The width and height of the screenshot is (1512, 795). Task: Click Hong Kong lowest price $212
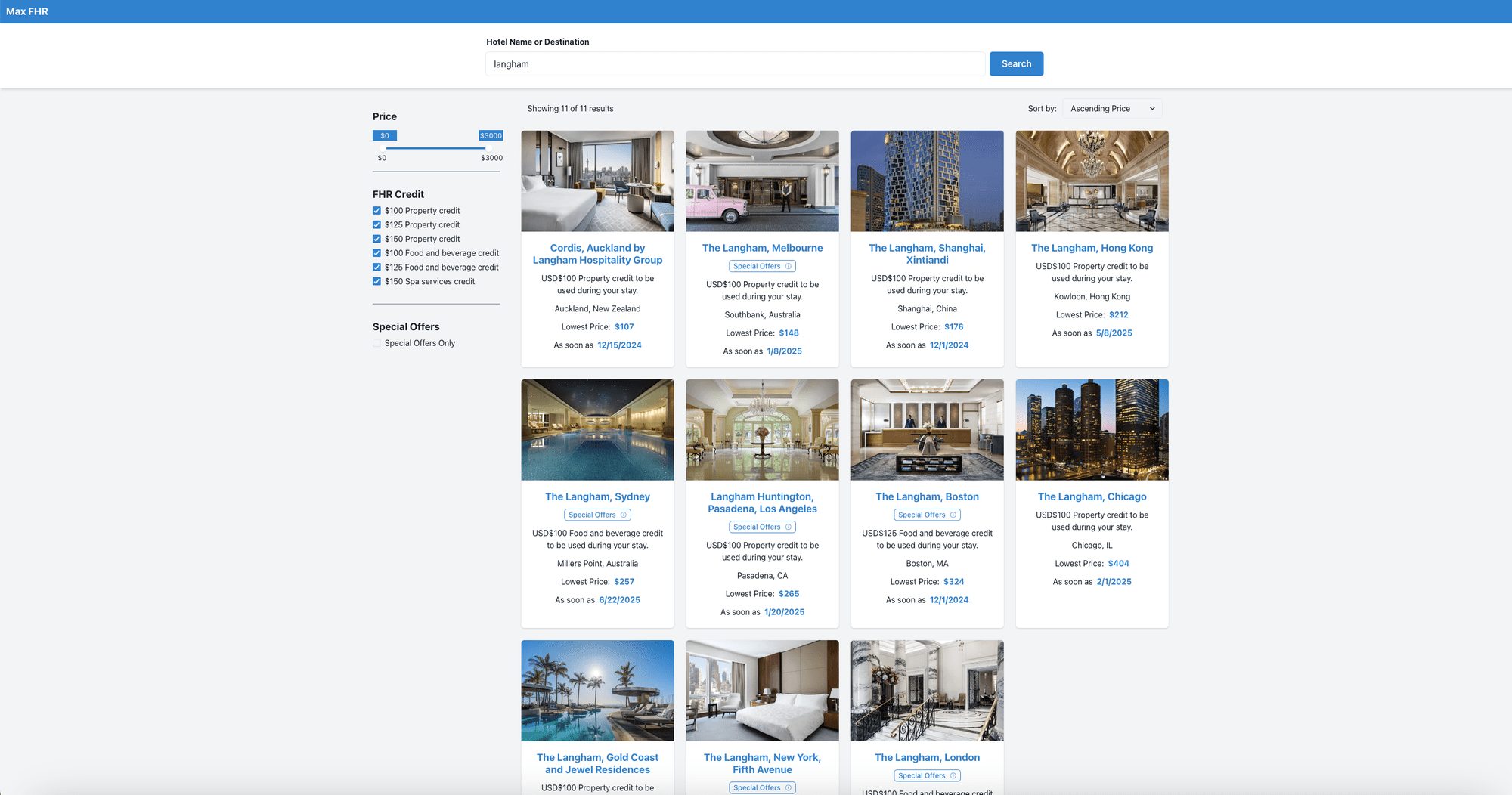tap(1118, 315)
